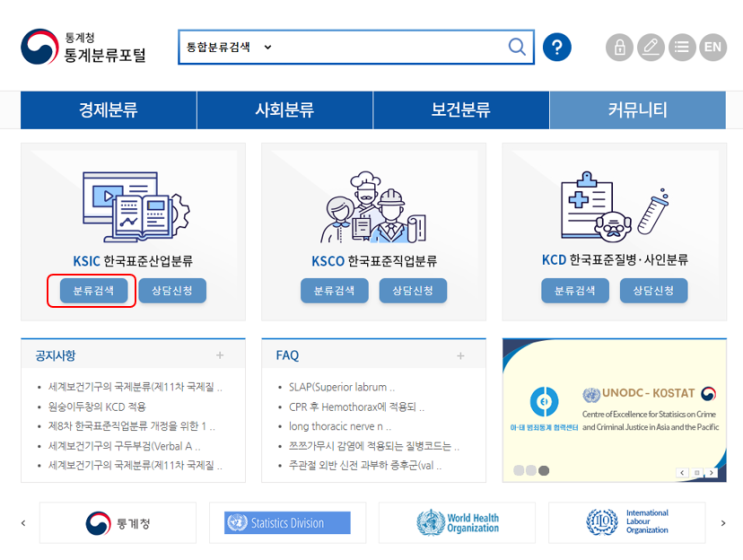
Task: Open the 통계청 partner logo
Action: click(118, 523)
